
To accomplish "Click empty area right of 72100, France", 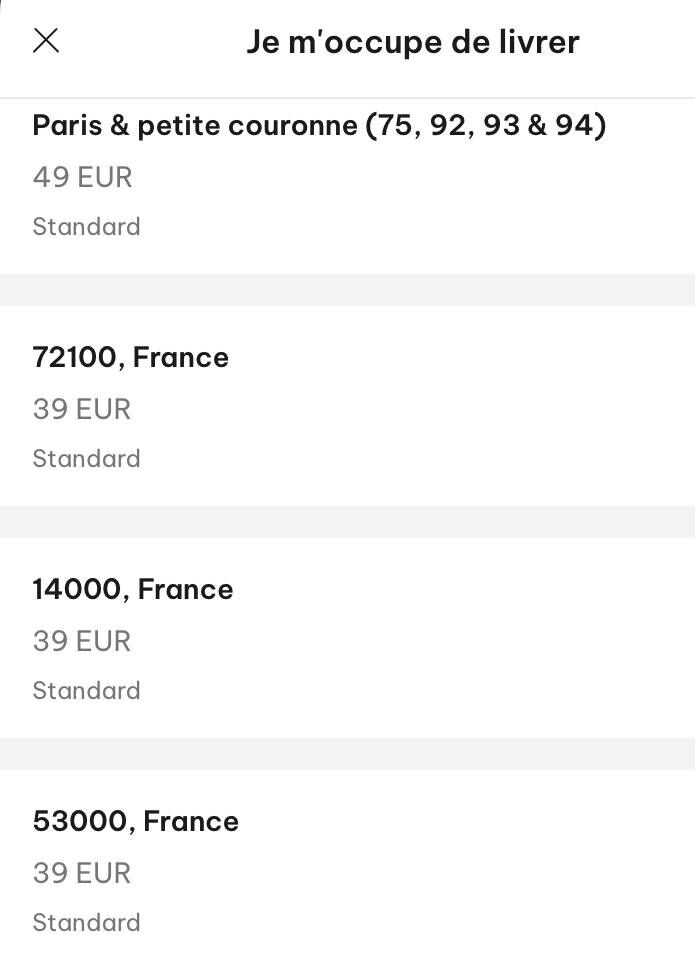I will tap(462, 357).
